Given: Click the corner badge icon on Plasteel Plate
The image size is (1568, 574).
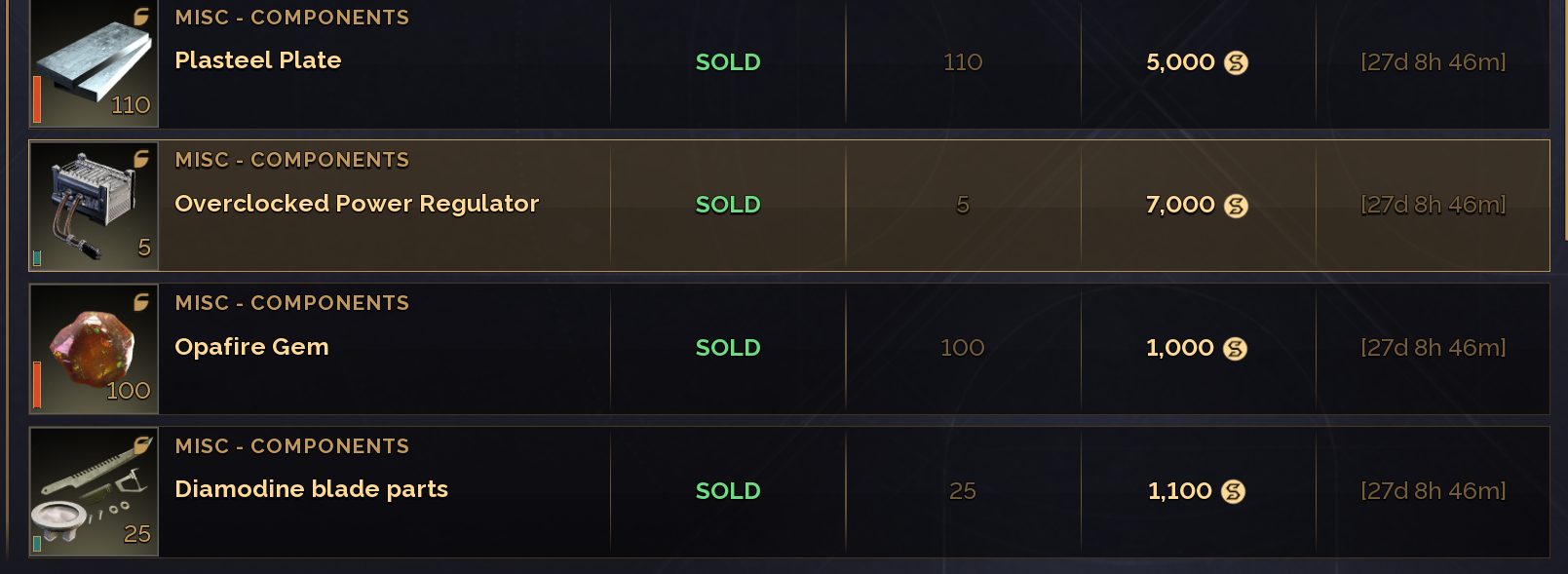Looking at the screenshot, I should pyautogui.click(x=141, y=17).
